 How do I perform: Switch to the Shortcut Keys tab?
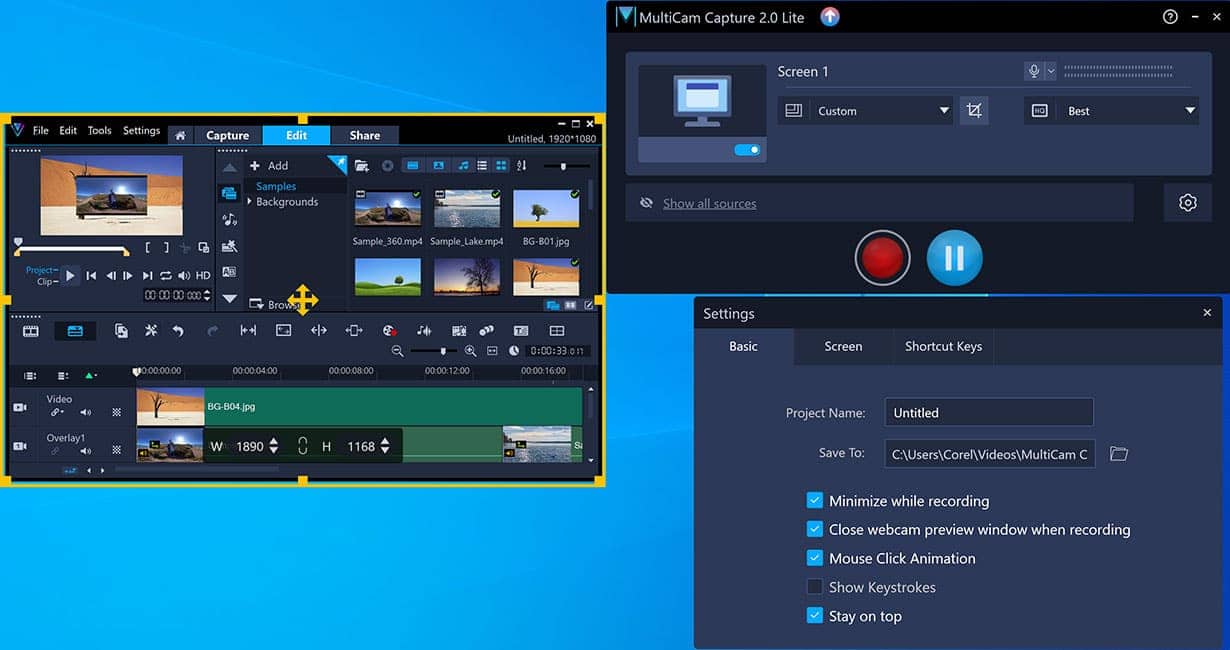943,347
